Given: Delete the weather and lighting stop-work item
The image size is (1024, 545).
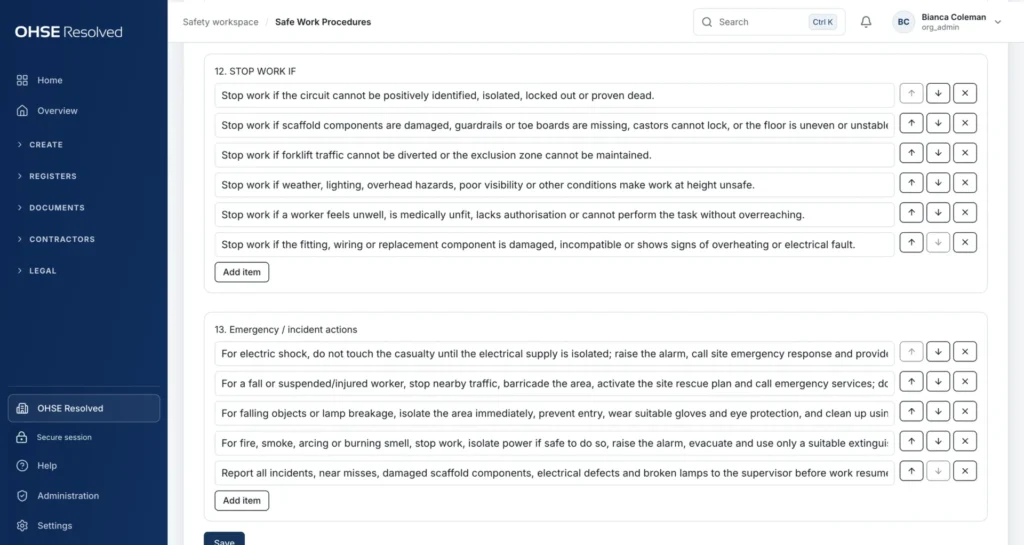Looking at the screenshot, I should [965, 183].
